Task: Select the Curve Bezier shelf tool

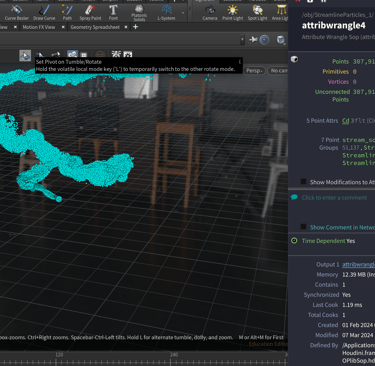Action: pyautogui.click(x=16, y=12)
